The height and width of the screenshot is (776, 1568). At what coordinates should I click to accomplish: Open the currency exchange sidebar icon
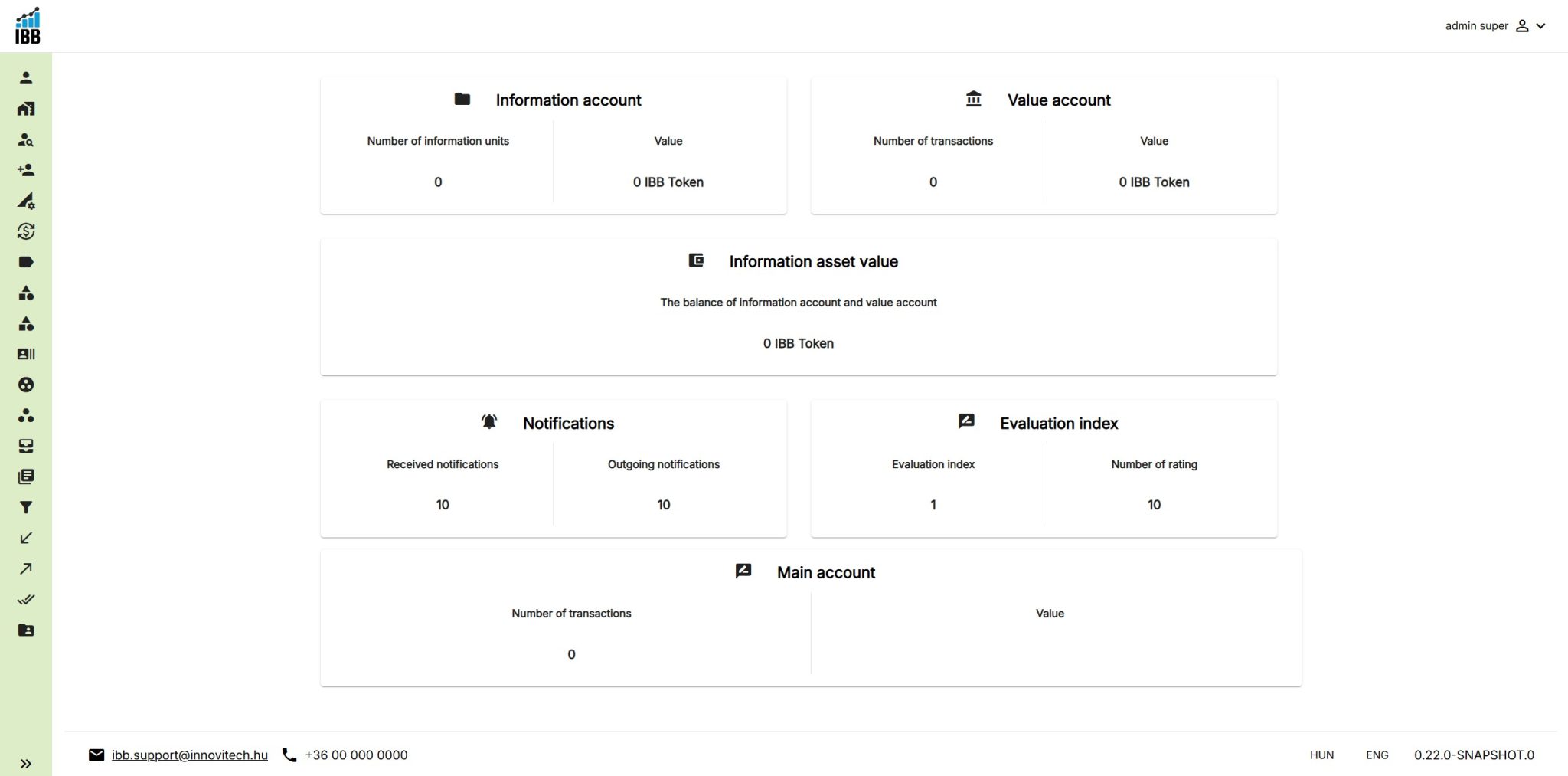point(26,231)
